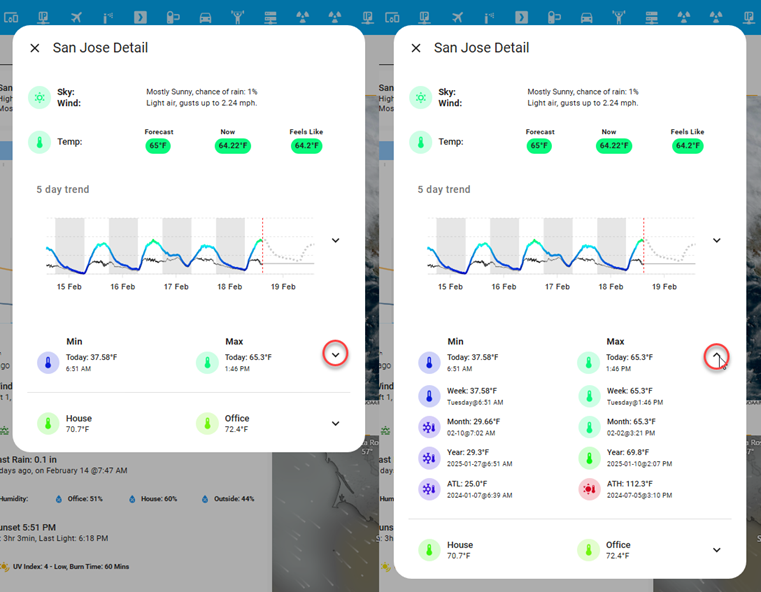Click the trend graph in the expanded dialog
Image resolution: width=761 pixels, height=592 pixels.
pyautogui.click(x=561, y=247)
